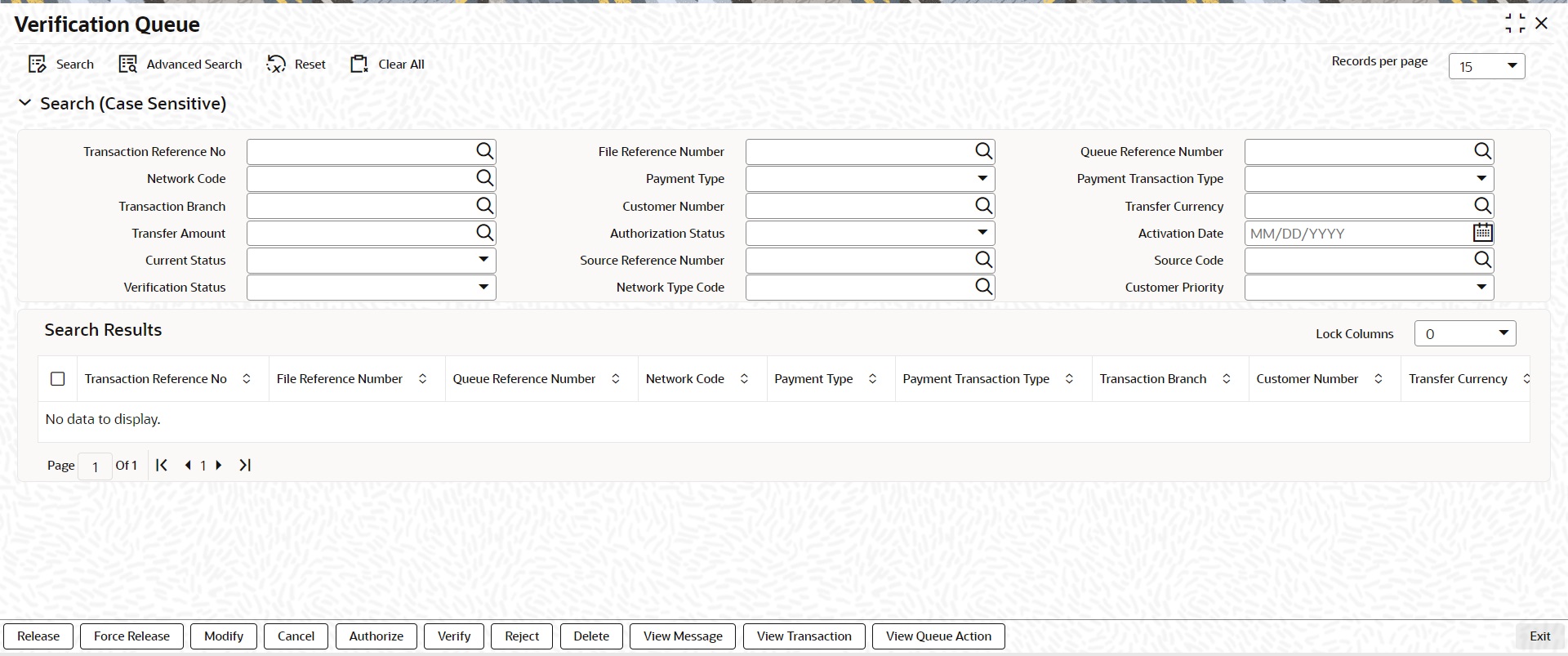This screenshot has width=1568, height=656.
Task: Open the Activation Date calendar picker
Action: coord(1482,233)
